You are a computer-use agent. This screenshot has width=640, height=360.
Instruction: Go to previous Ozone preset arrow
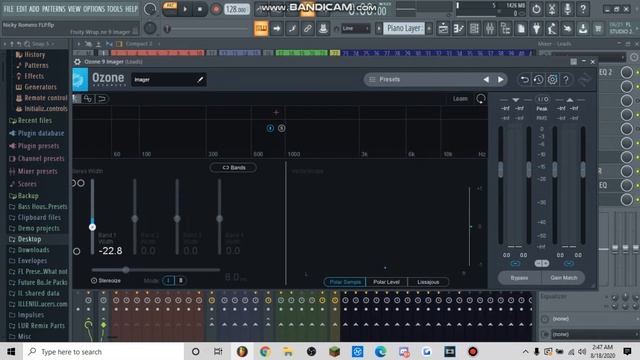click(x=486, y=80)
